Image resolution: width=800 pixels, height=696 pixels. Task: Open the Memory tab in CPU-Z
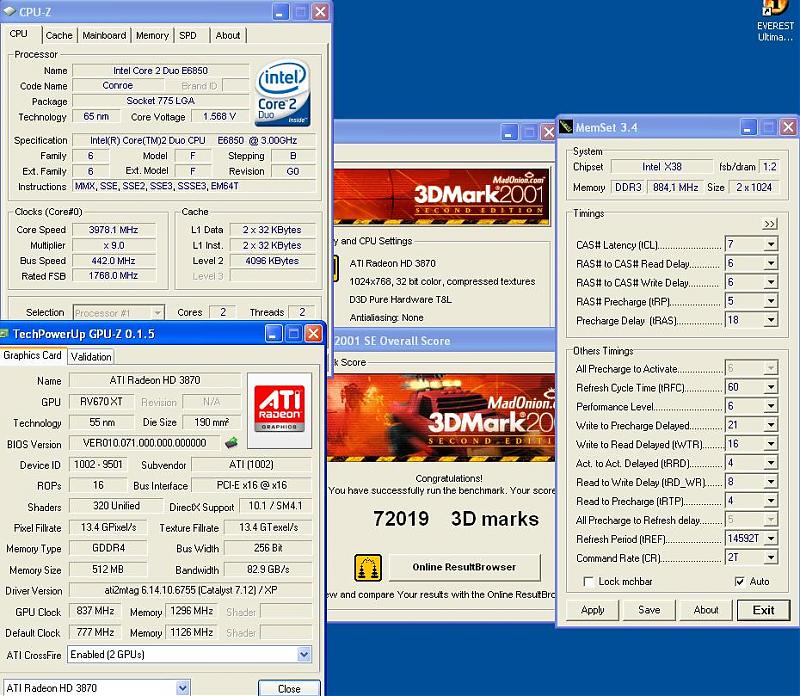[x=152, y=35]
